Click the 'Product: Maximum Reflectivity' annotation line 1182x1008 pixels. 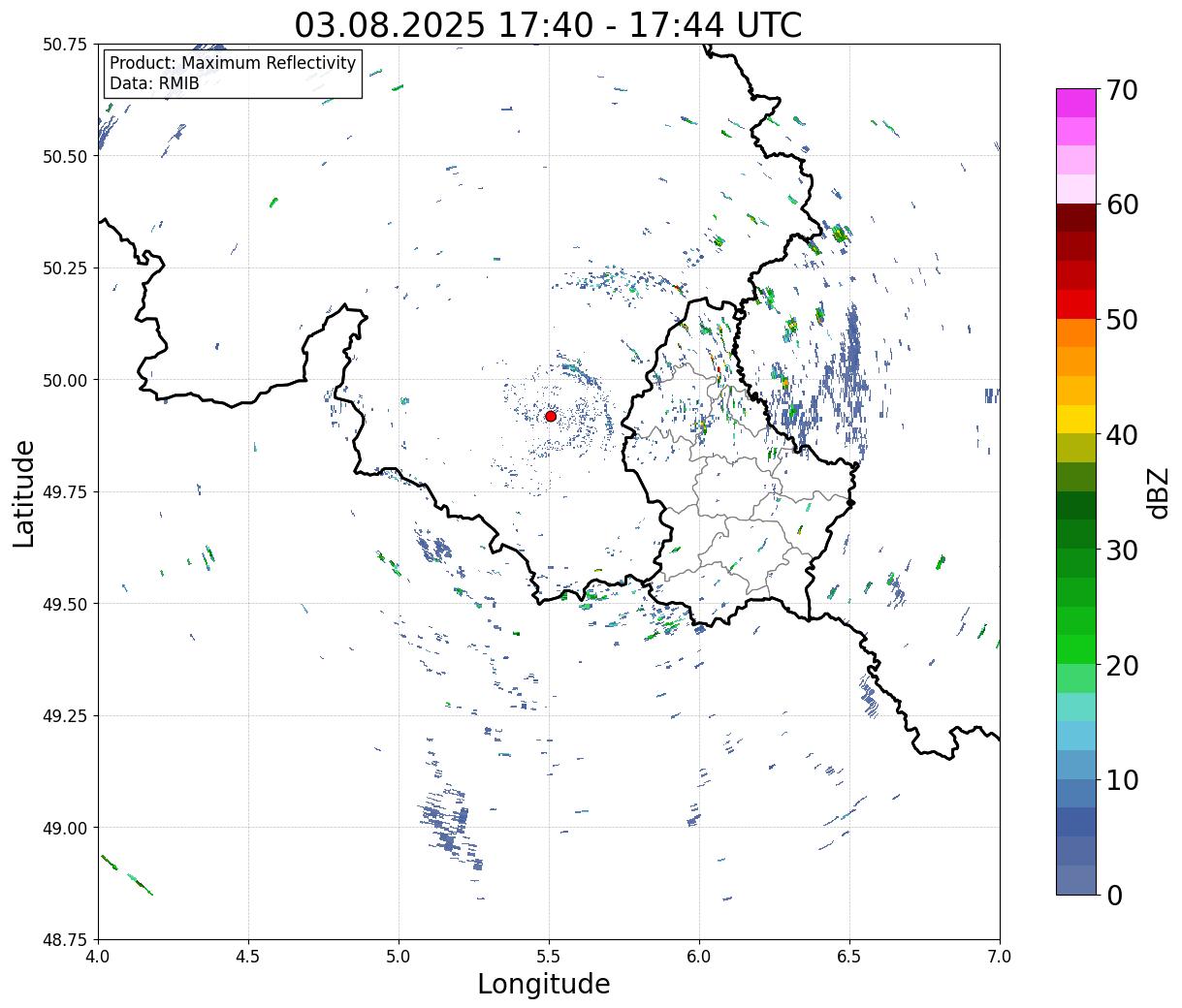point(233,63)
